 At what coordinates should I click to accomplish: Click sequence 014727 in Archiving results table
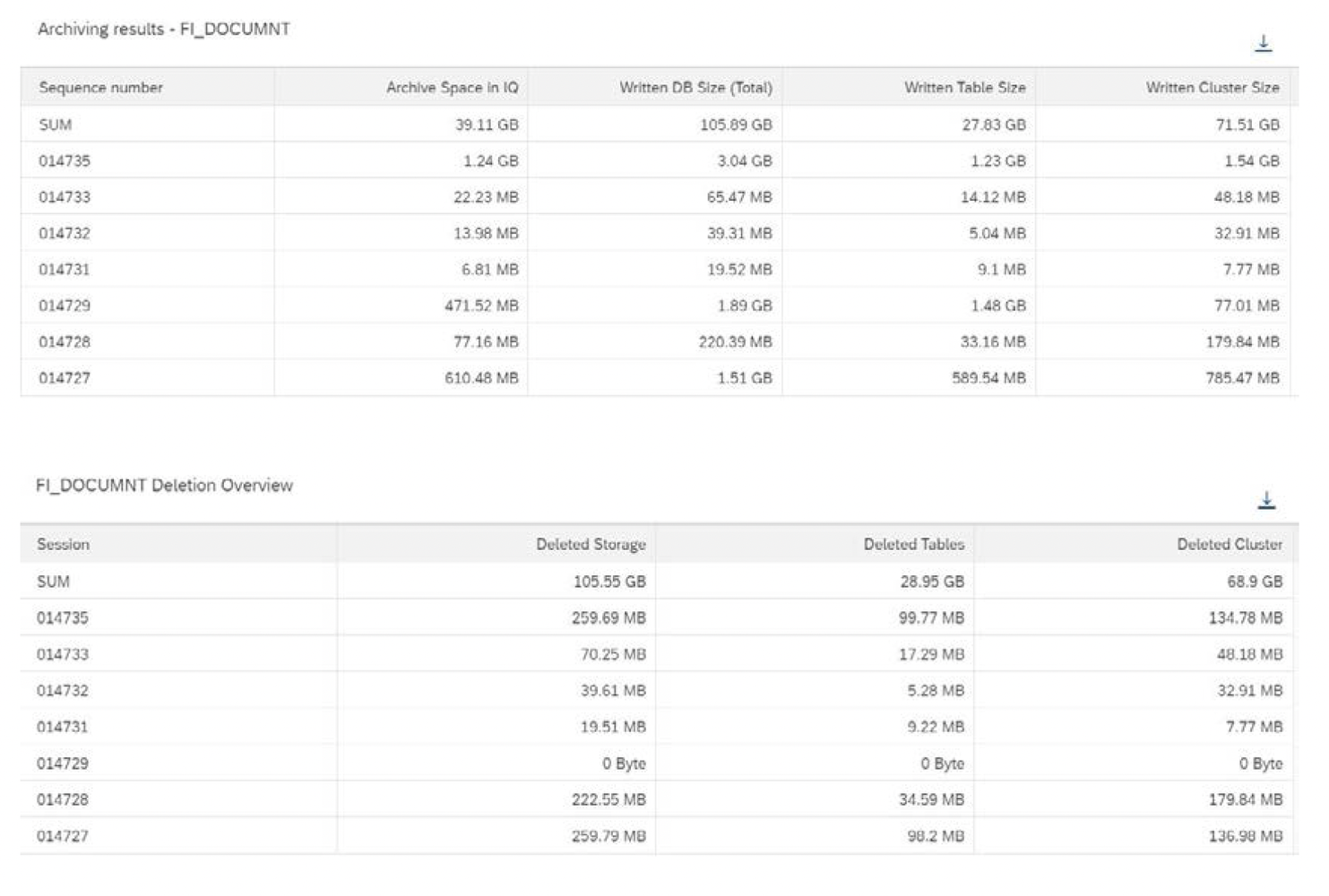click(65, 378)
